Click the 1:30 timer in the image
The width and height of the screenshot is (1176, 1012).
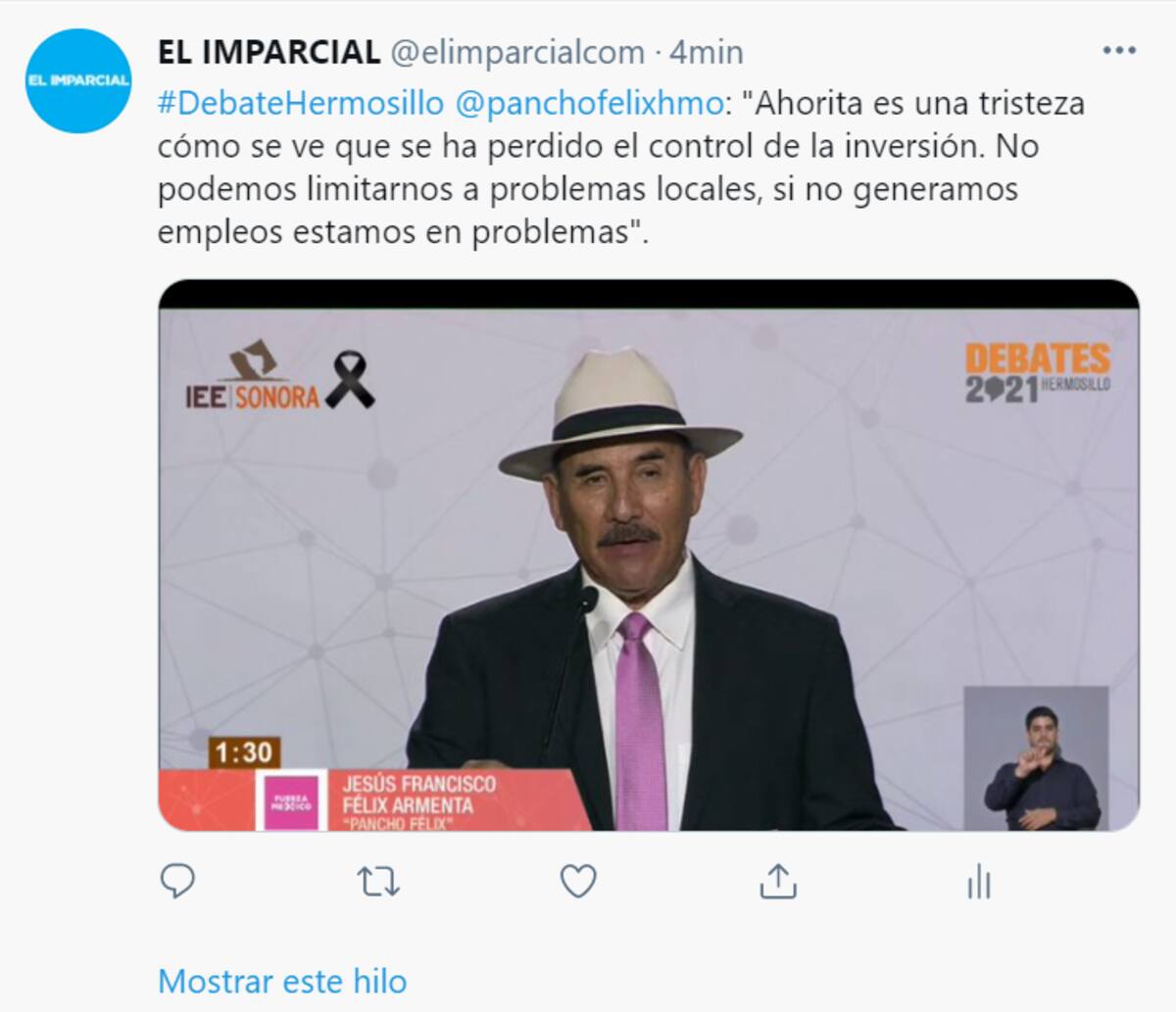click(244, 752)
